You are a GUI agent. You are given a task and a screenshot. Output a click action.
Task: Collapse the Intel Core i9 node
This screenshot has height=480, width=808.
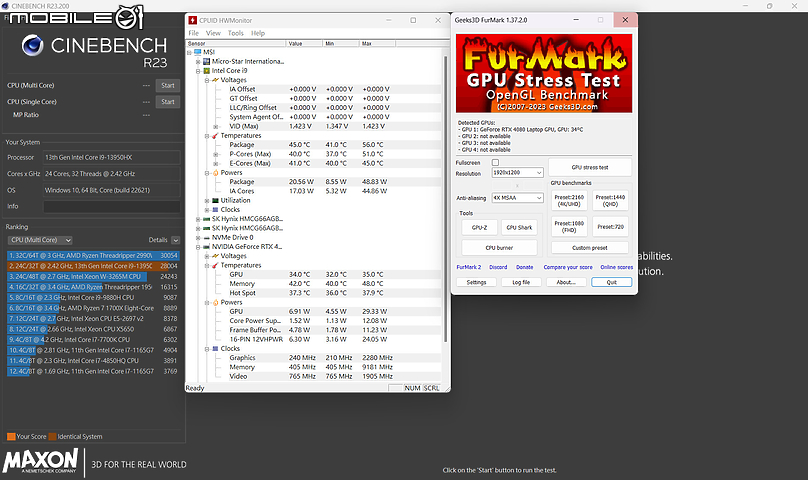click(x=198, y=71)
